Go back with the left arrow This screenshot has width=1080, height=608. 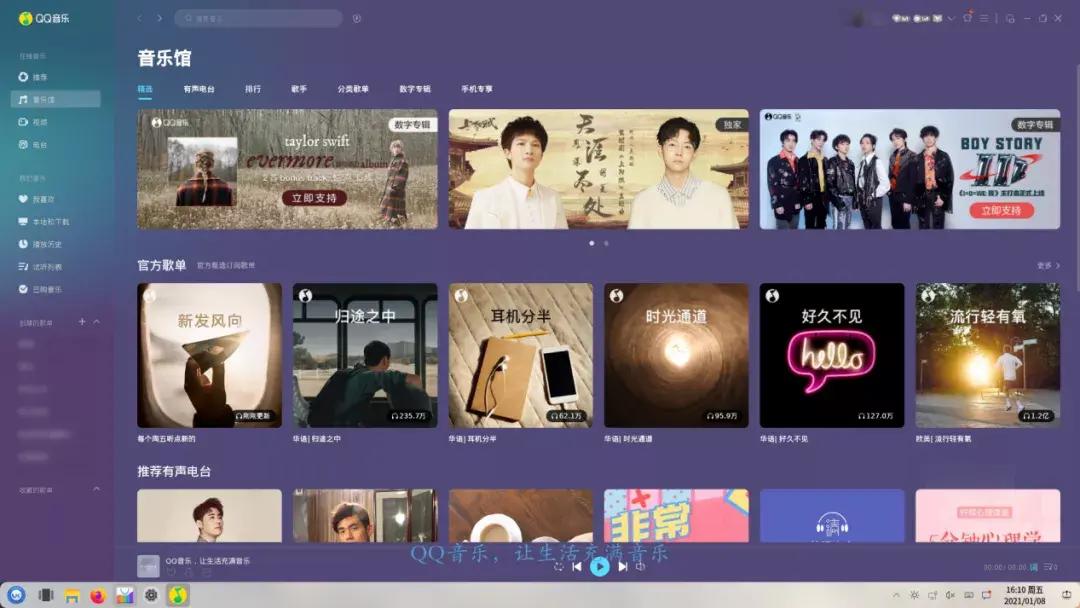[140, 18]
